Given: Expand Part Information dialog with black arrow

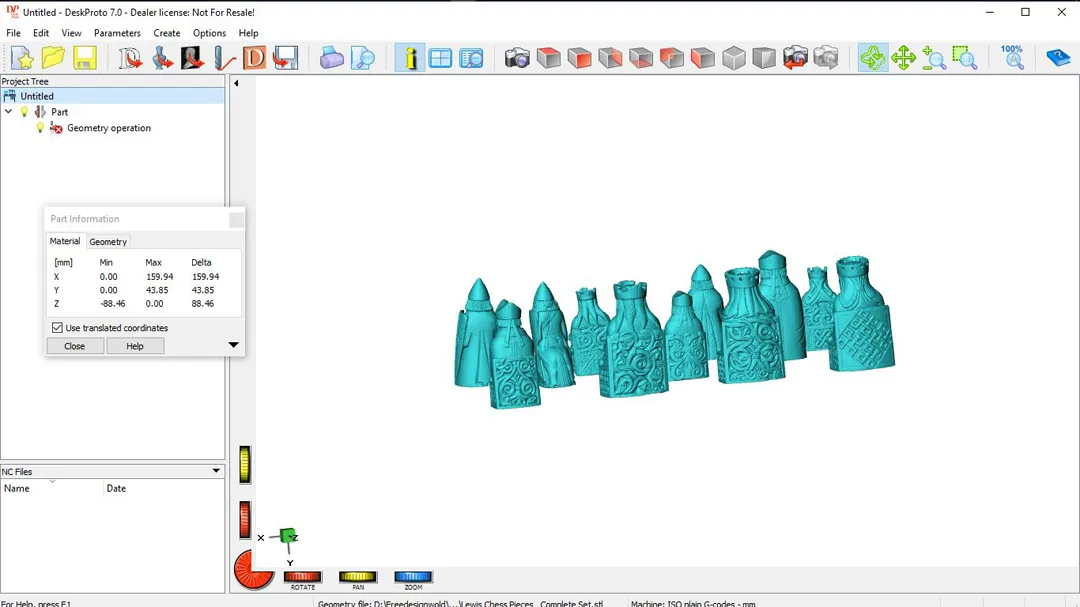Looking at the screenshot, I should [233, 344].
